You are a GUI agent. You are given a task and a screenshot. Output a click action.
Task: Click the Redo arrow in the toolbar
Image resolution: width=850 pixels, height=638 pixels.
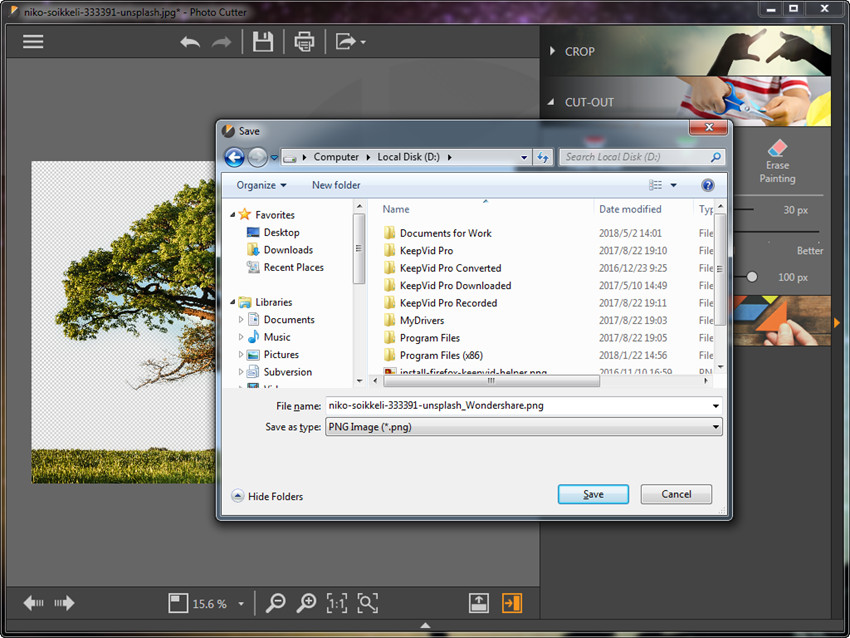tap(221, 42)
